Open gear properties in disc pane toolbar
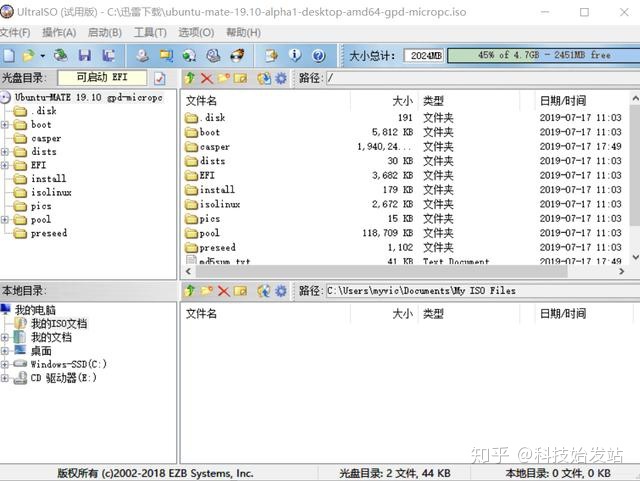This screenshot has width=640, height=481. pos(281,78)
